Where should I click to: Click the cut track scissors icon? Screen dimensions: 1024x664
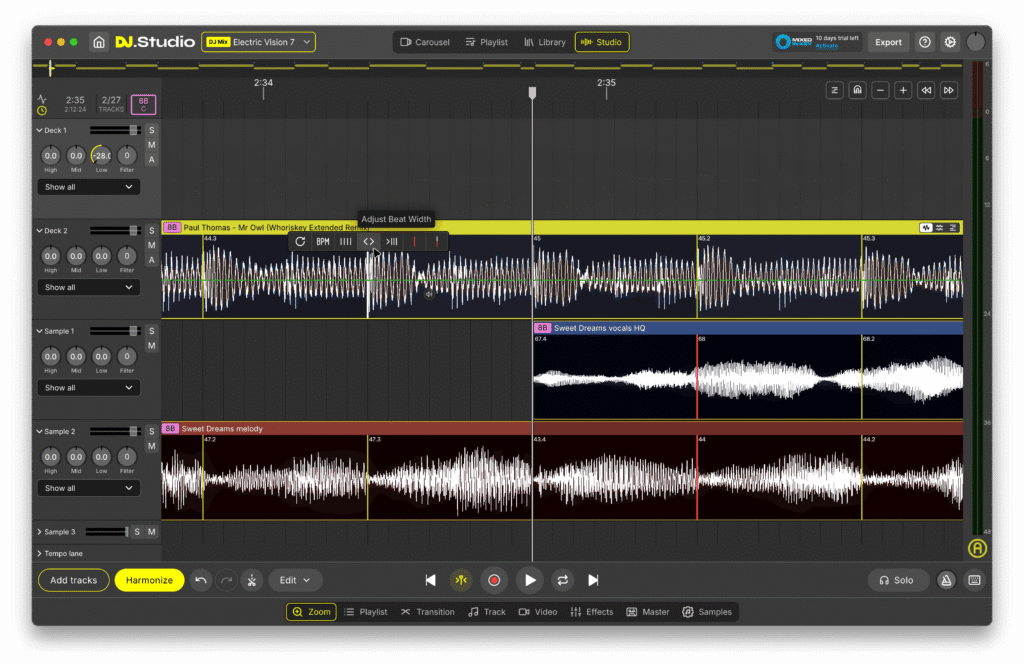[252, 580]
